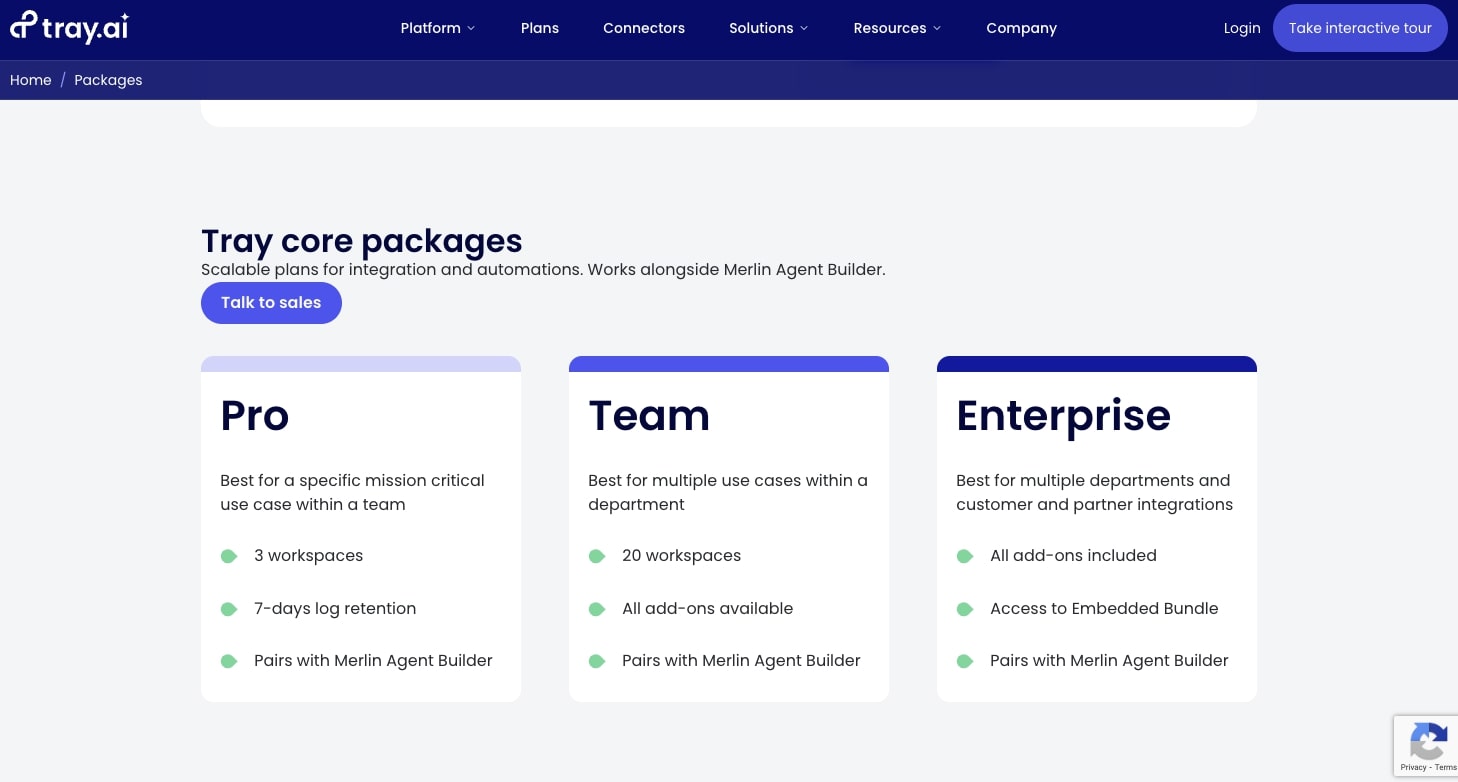This screenshot has width=1458, height=782.
Task: Click the 3 workspaces bullet icon
Action: click(229, 556)
